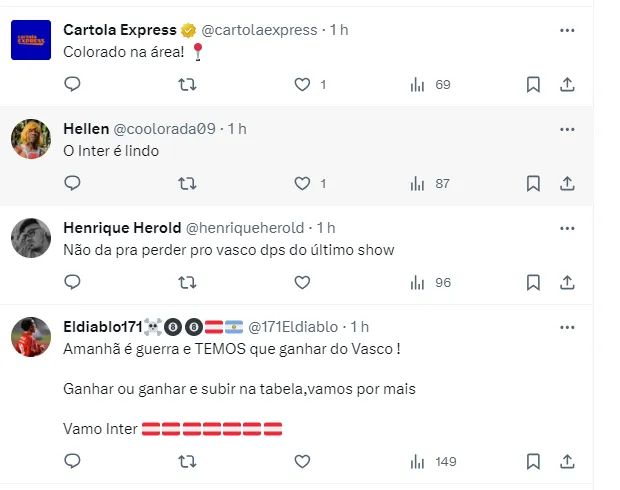Reply to Cartola Express tweet

click(72, 85)
